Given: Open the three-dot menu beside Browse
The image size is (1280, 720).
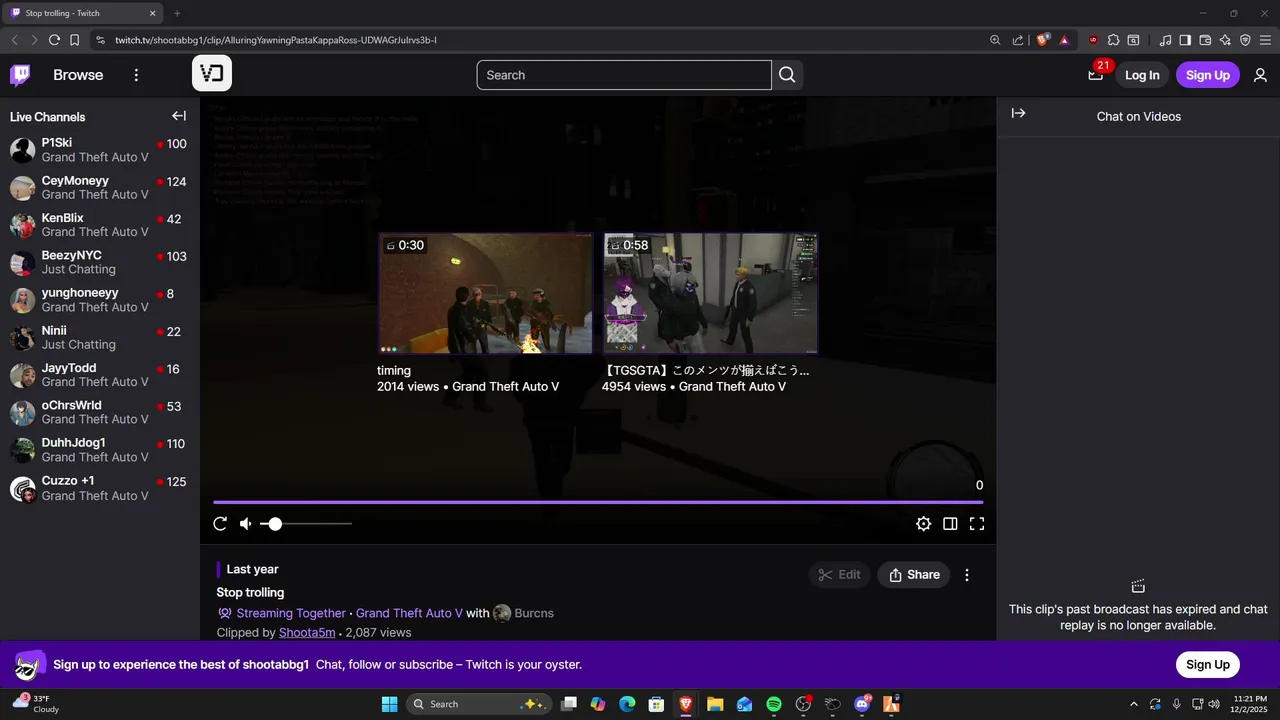Looking at the screenshot, I should 136,75.
